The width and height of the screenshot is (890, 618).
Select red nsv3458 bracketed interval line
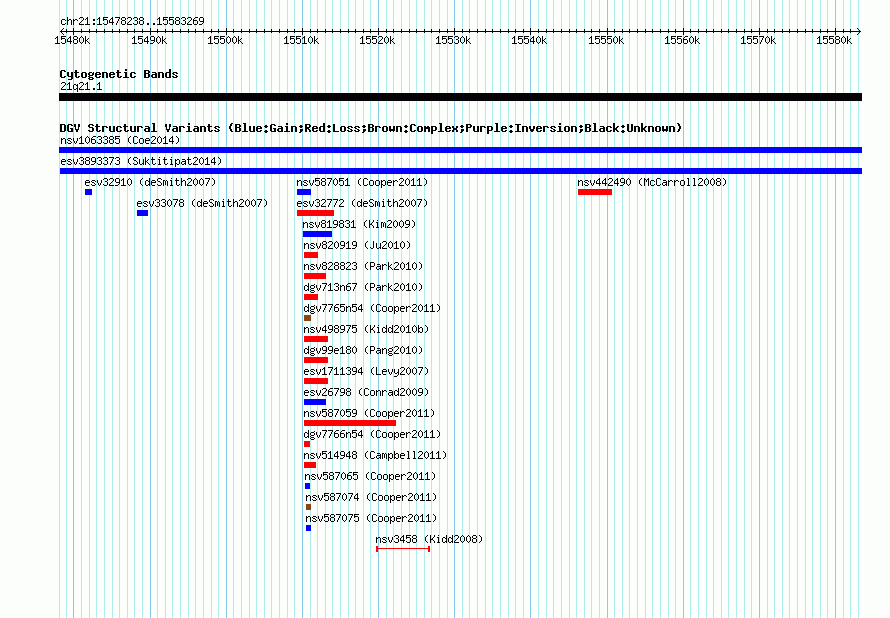pos(403,549)
